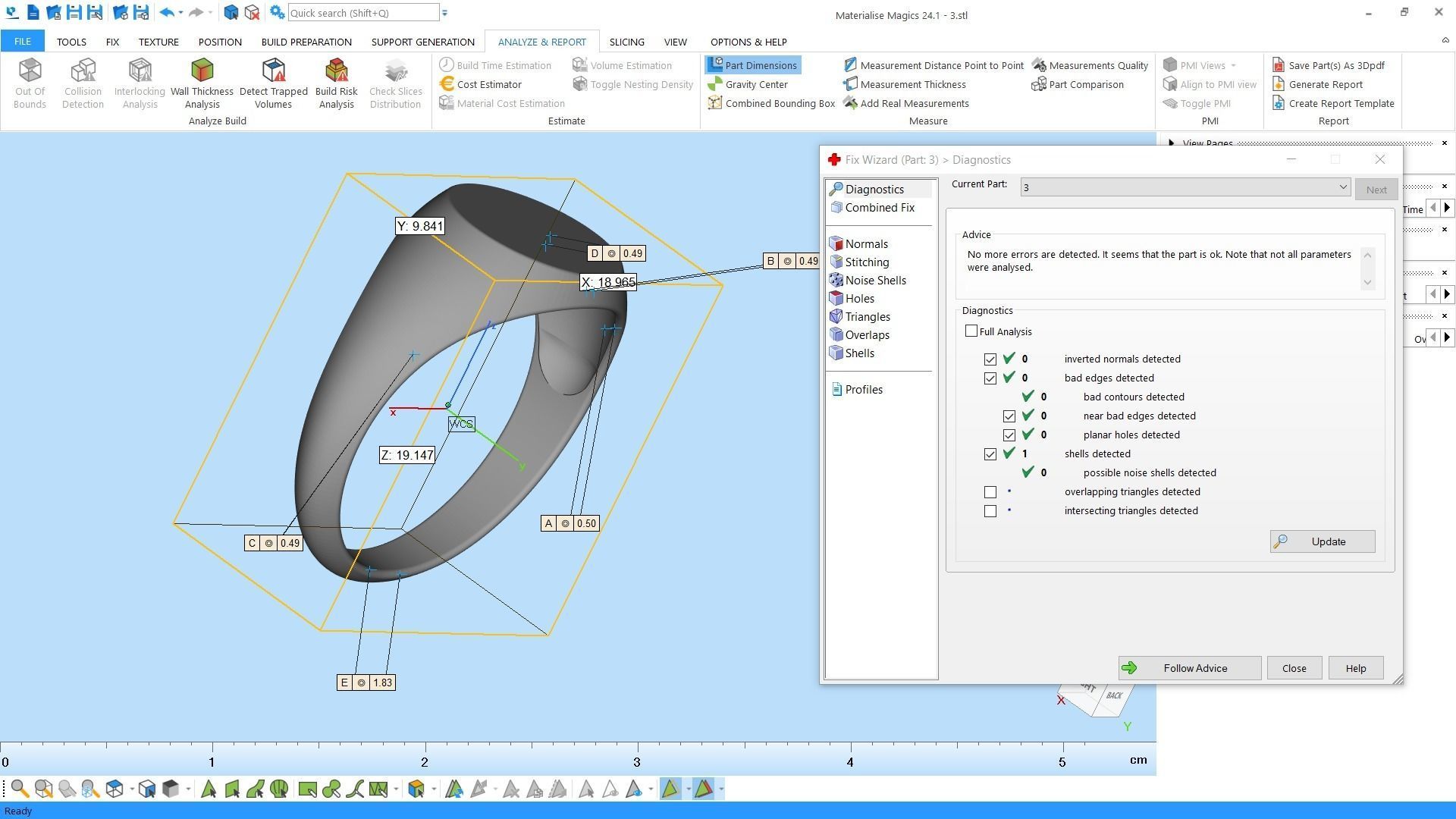
Task: Click the Gravity Center tool
Action: [x=748, y=84]
